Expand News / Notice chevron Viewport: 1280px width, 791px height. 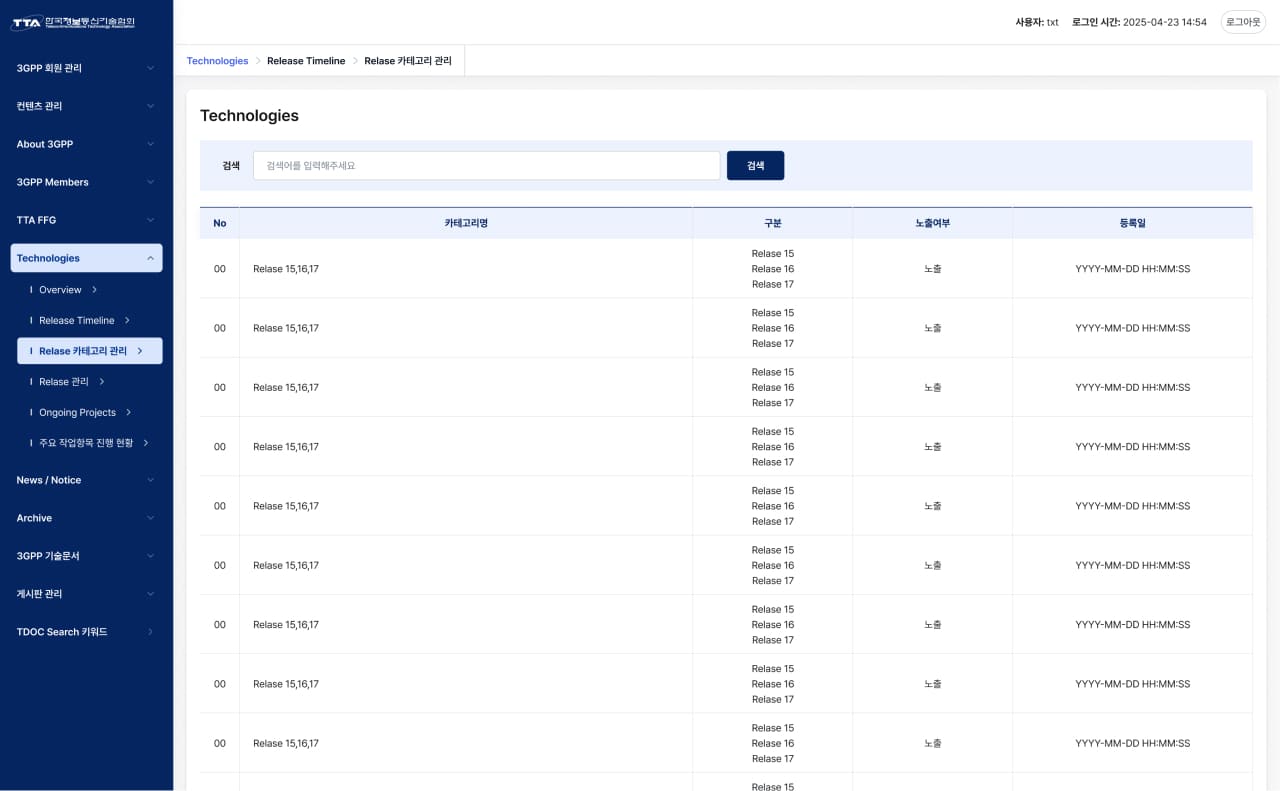(x=150, y=480)
